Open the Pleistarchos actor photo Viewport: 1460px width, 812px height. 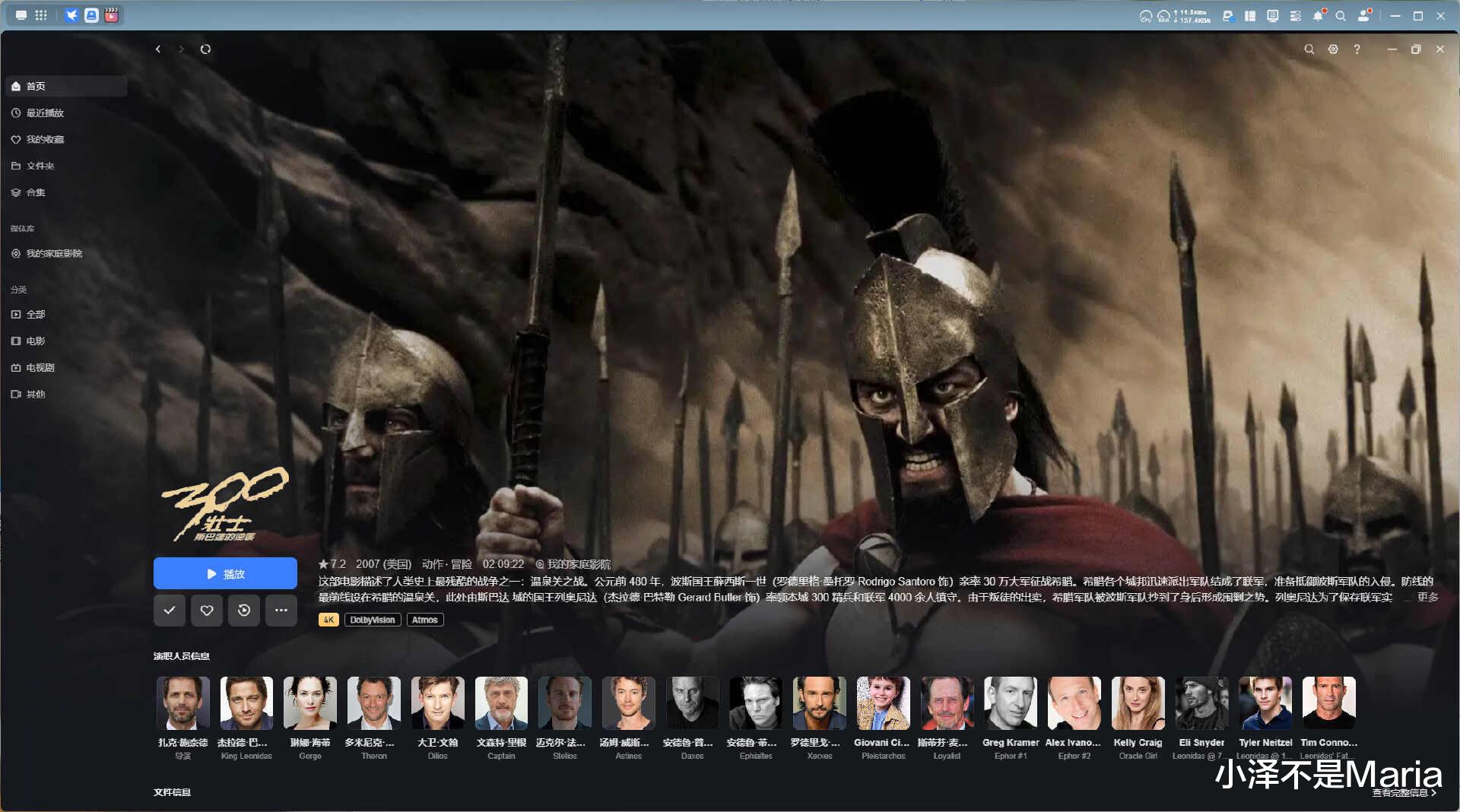(x=884, y=703)
